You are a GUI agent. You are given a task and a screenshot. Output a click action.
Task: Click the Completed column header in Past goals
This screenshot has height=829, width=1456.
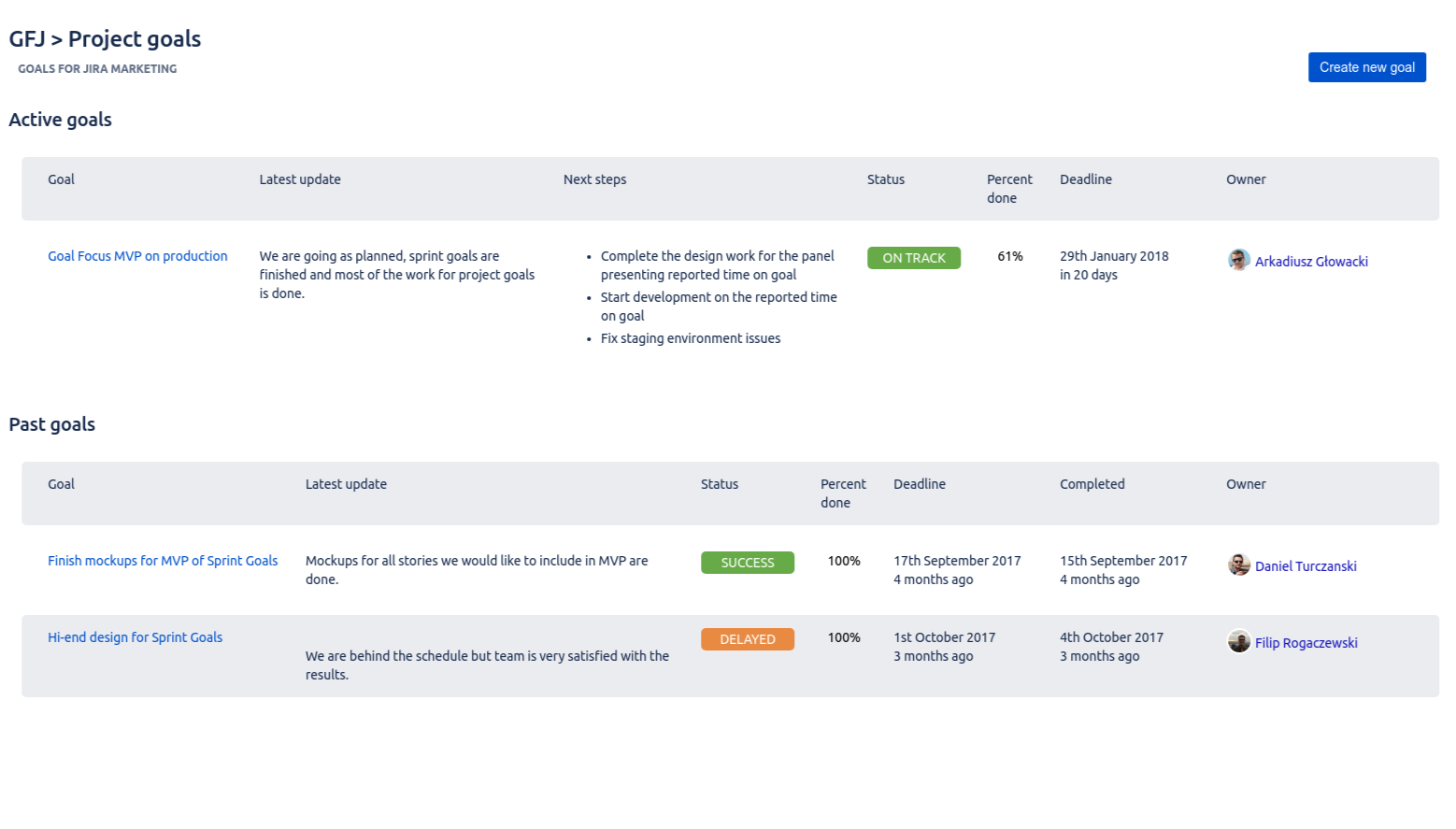tap(1092, 484)
